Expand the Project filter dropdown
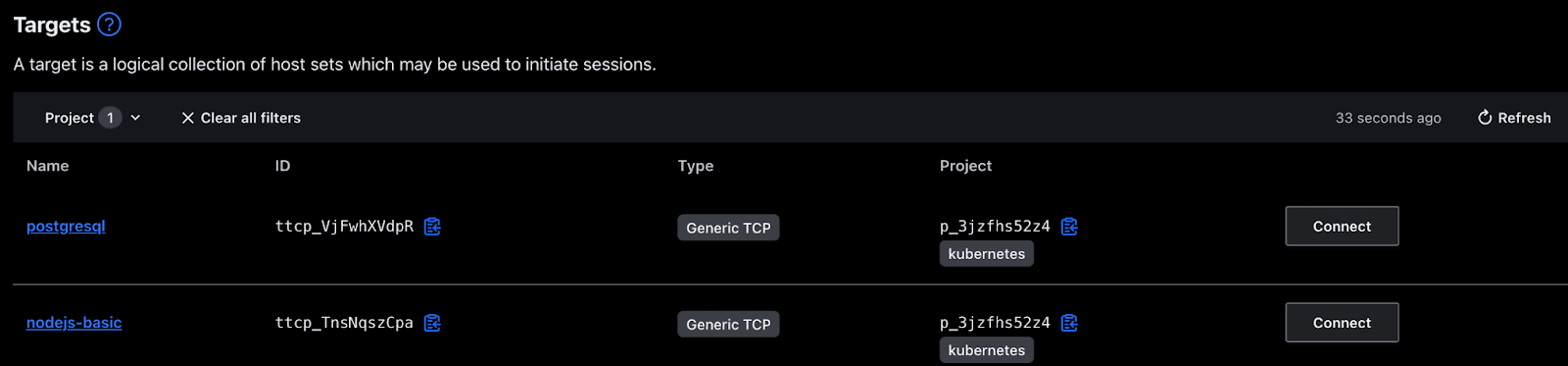Image resolution: width=1568 pixels, height=366 pixels. click(93, 118)
